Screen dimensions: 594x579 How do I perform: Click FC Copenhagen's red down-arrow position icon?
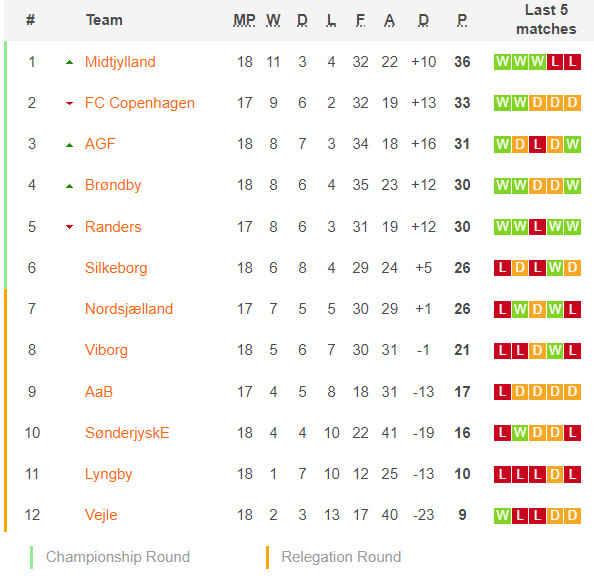tap(69, 103)
